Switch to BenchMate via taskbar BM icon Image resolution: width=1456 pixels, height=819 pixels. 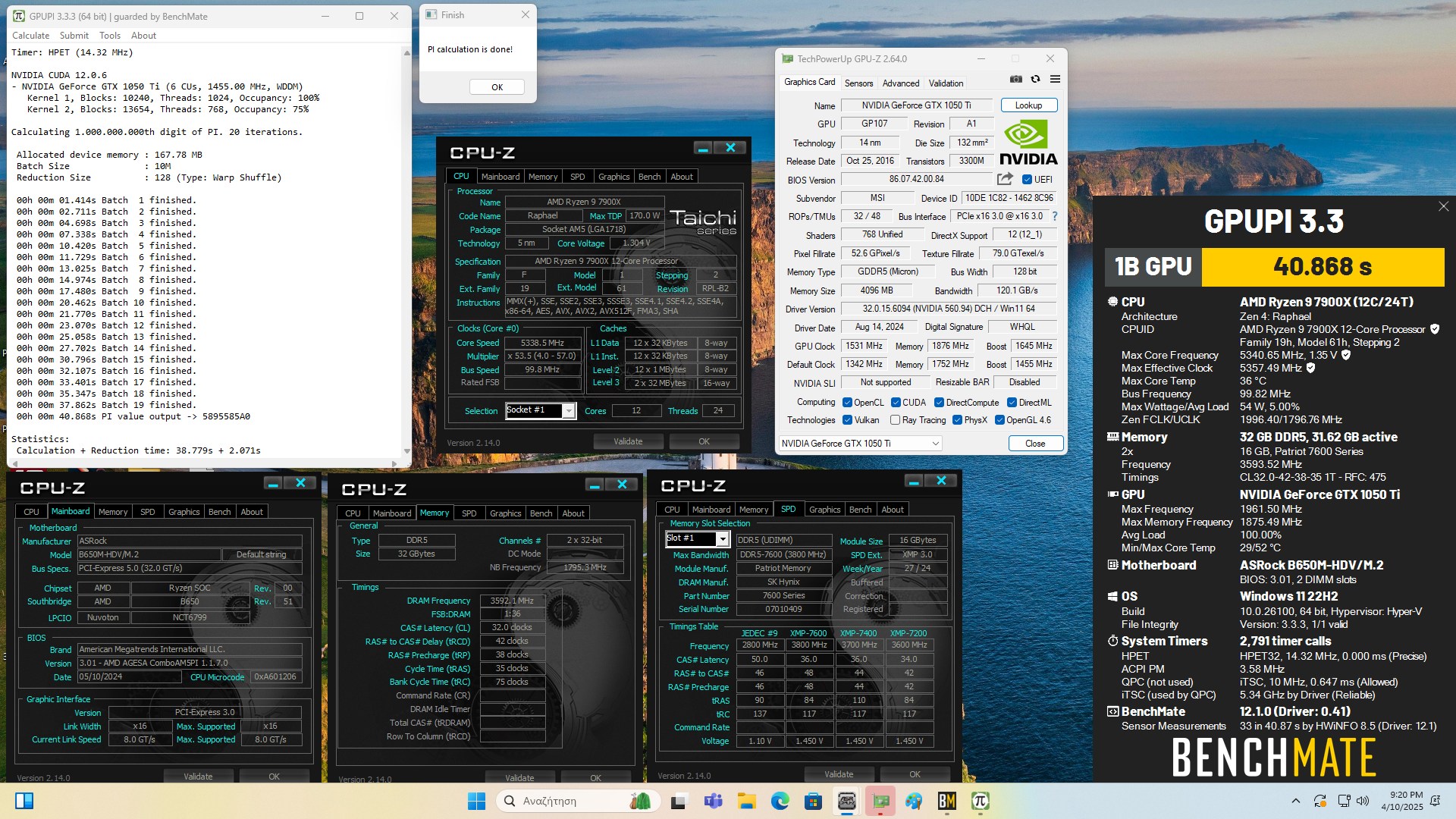[946, 801]
